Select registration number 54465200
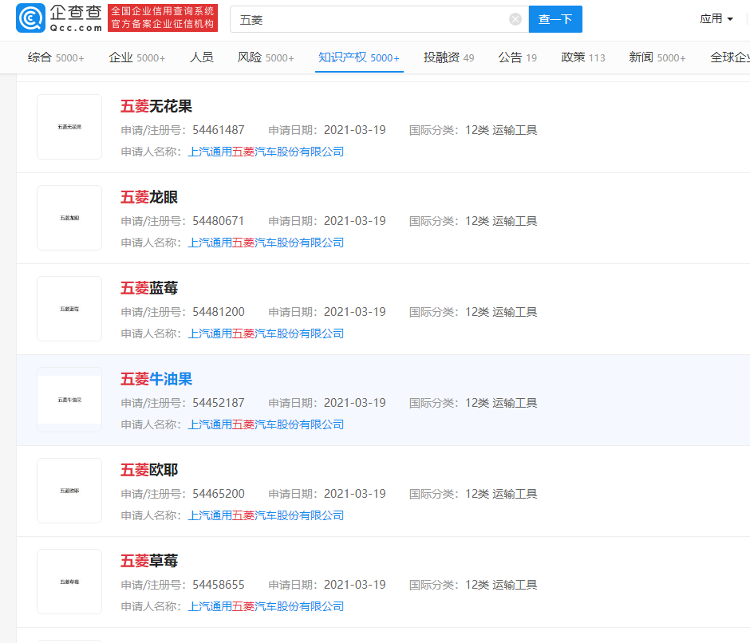Screen dimensions: 750x643 pos(218,494)
